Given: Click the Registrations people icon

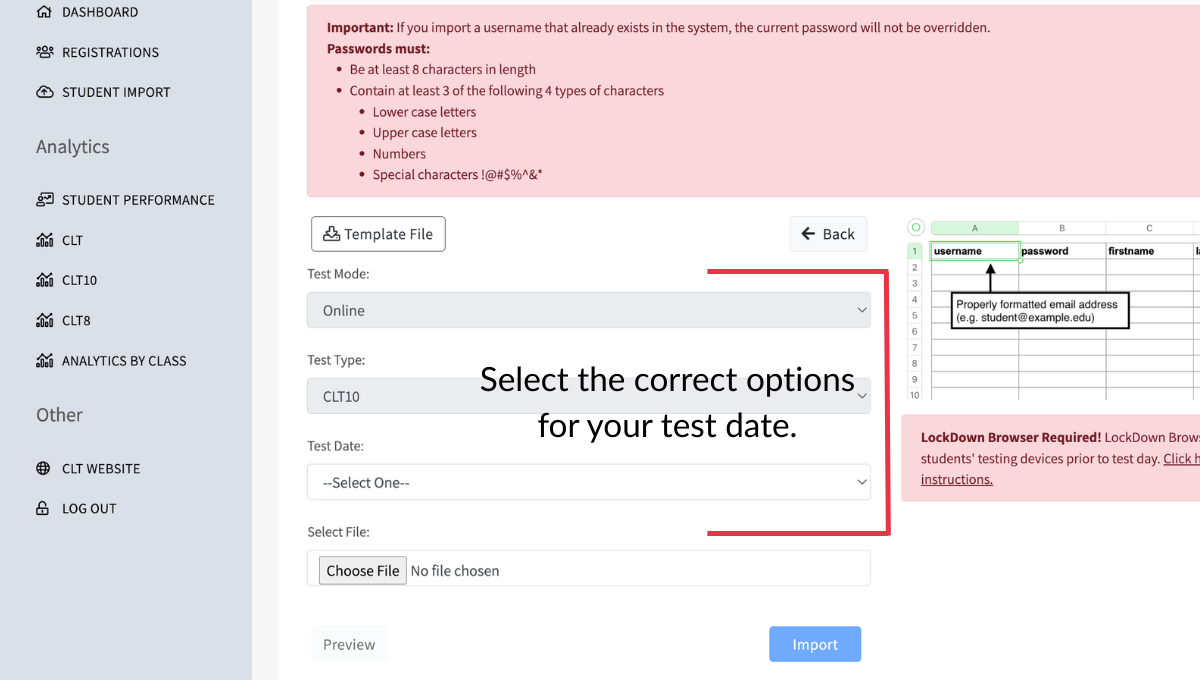Looking at the screenshot, I should (43, 52).
